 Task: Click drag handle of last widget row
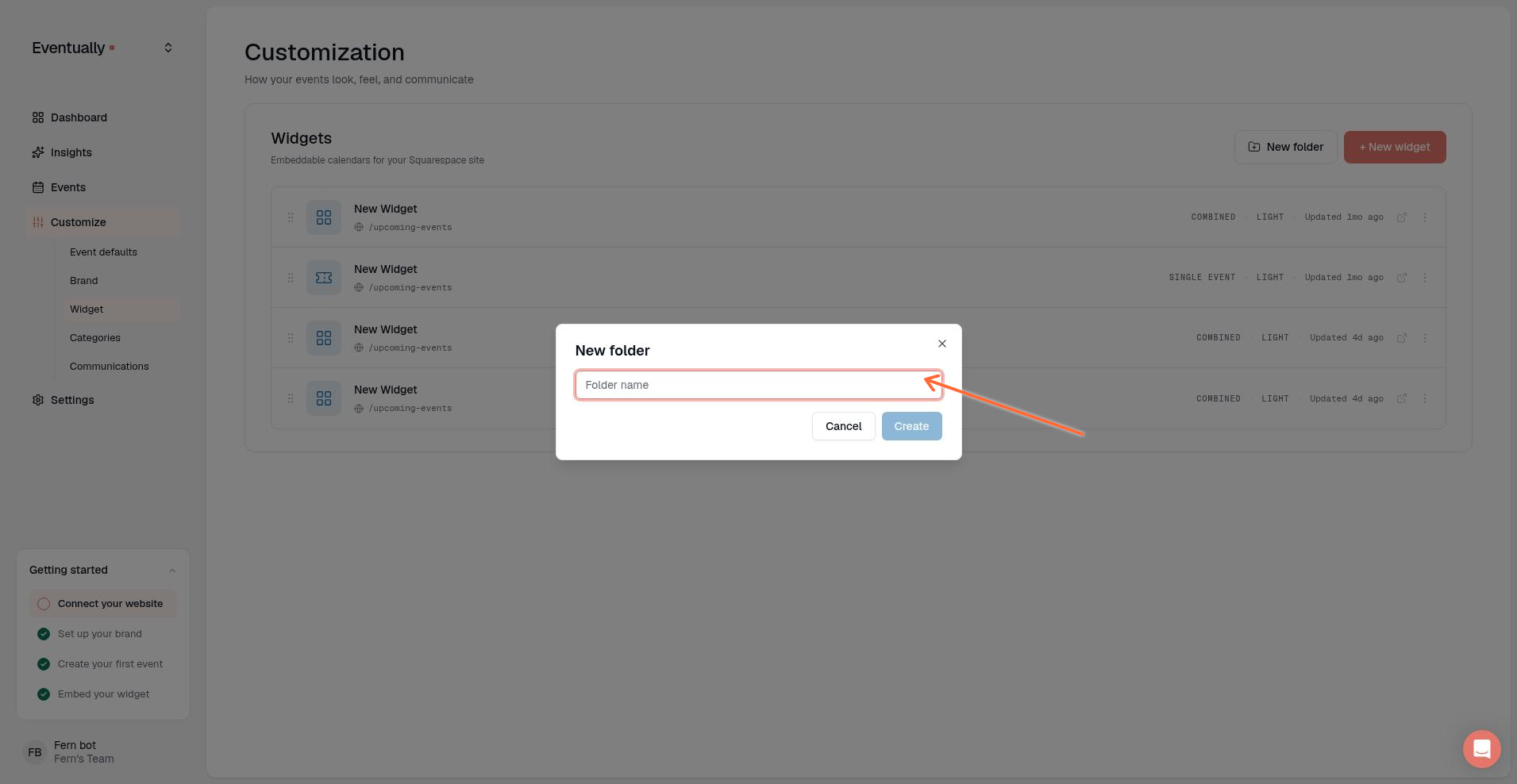click(291, 398)
